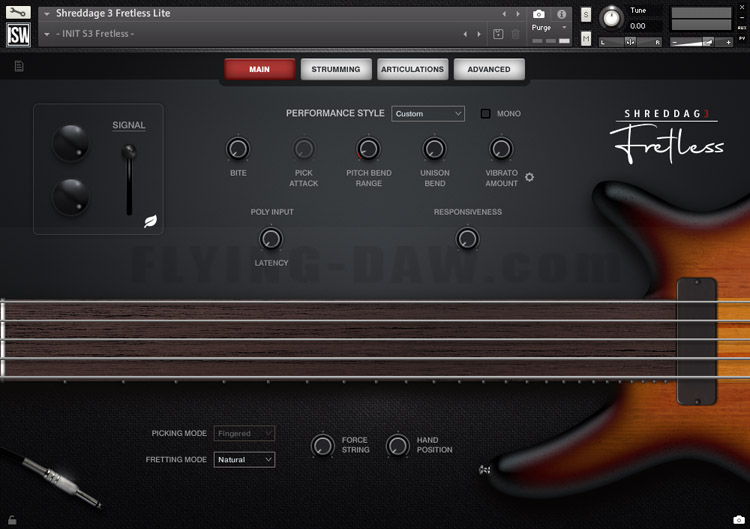Open snapshot view camera icon in header
Image resolution: width=750 pixels, height=529 pixels.
coord(539,14)
